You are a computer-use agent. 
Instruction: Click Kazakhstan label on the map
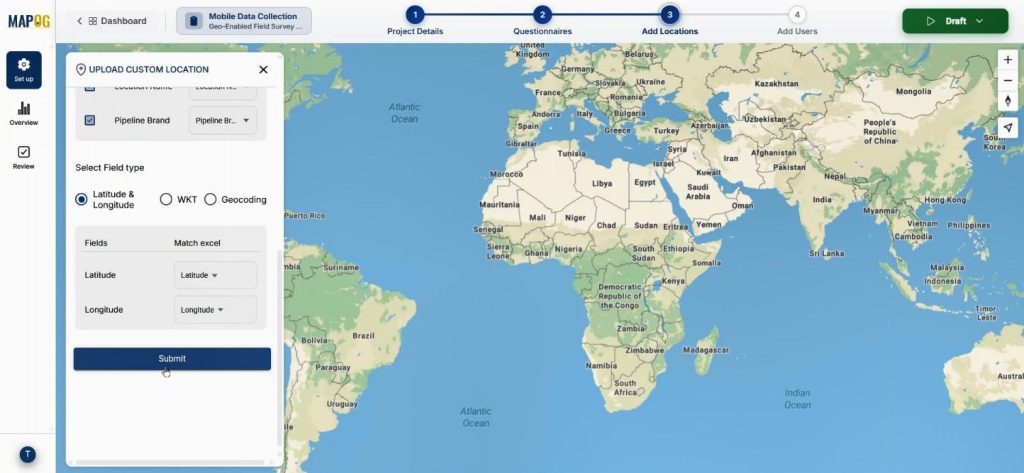click(x=776, y=84)
